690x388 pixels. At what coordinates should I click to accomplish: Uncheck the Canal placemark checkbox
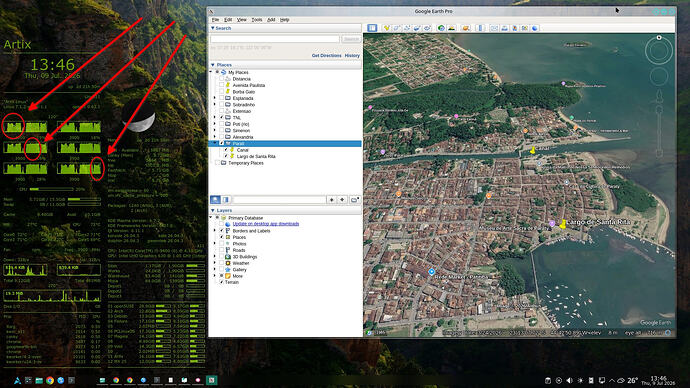pyautogui.click(x=226, y=150)
